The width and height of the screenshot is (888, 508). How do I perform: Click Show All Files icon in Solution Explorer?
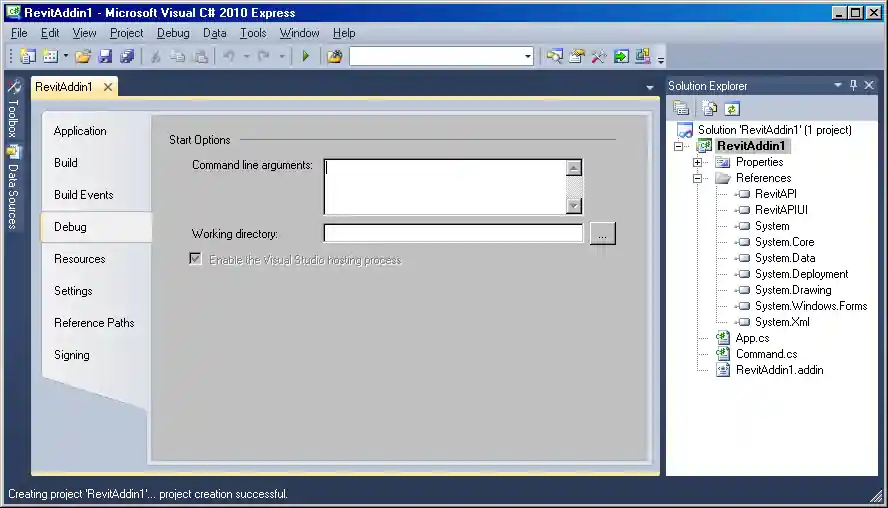pyautogui.click(x=709, y=108)
